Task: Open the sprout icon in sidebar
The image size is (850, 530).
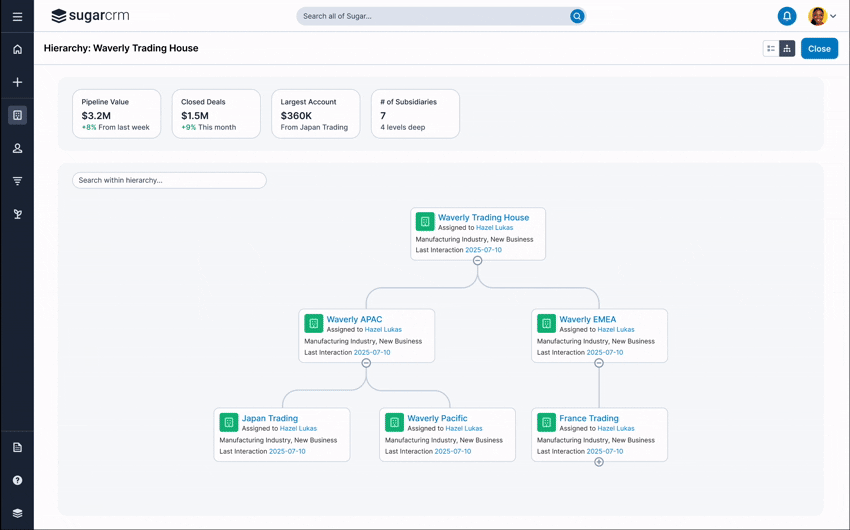Action: [x=17, y=214]
